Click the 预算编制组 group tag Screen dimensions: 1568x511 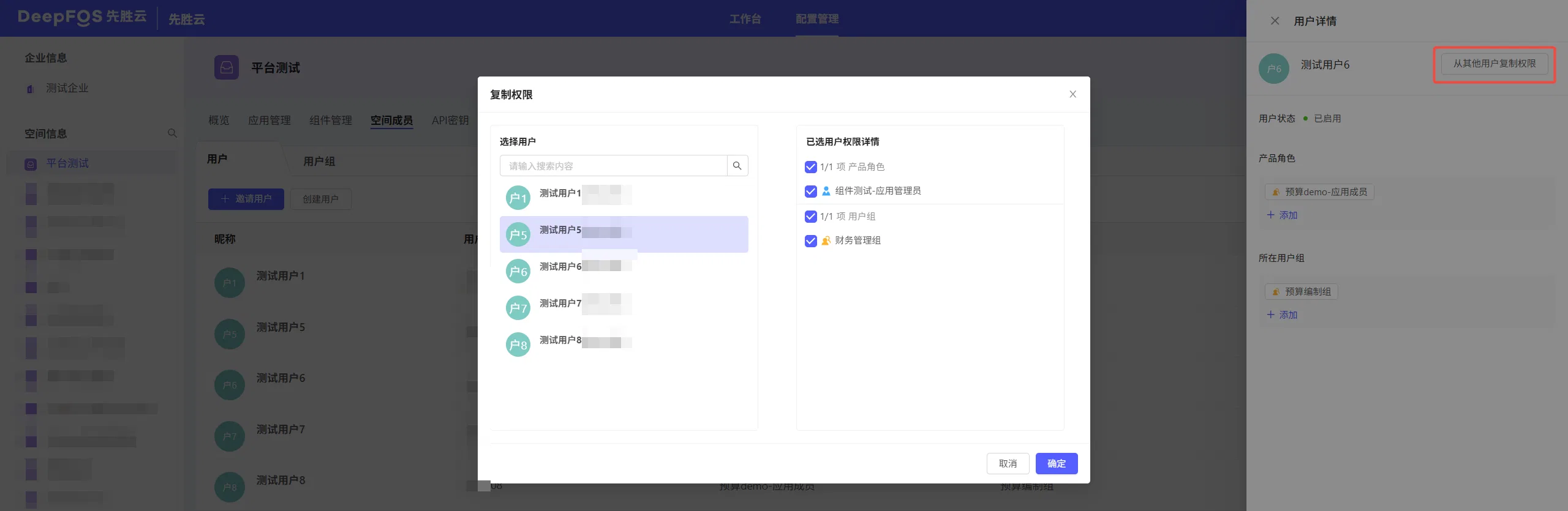point(1302,292)
